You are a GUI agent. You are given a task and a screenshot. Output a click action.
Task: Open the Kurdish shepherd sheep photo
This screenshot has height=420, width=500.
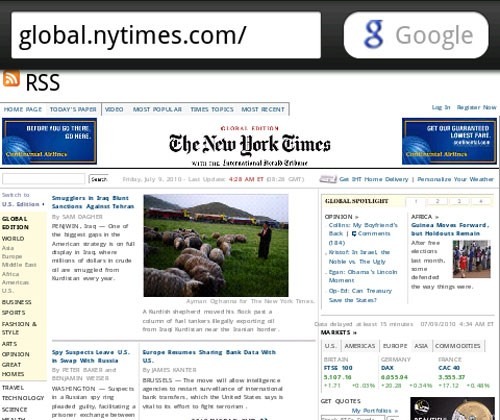coord(216,246)
